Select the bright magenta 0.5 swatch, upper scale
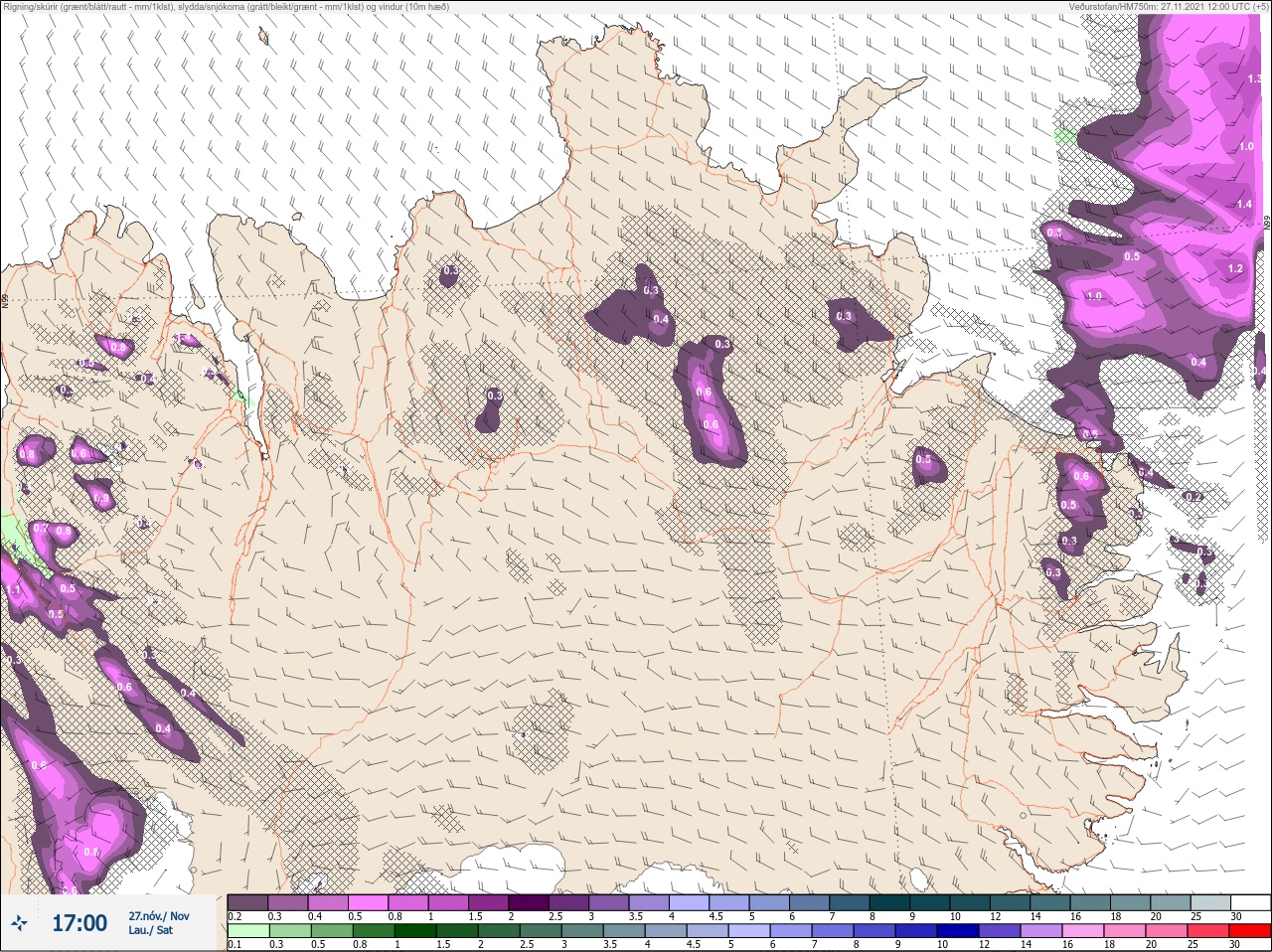Viewport: 1272px width, 952px height. click(368, 902)
